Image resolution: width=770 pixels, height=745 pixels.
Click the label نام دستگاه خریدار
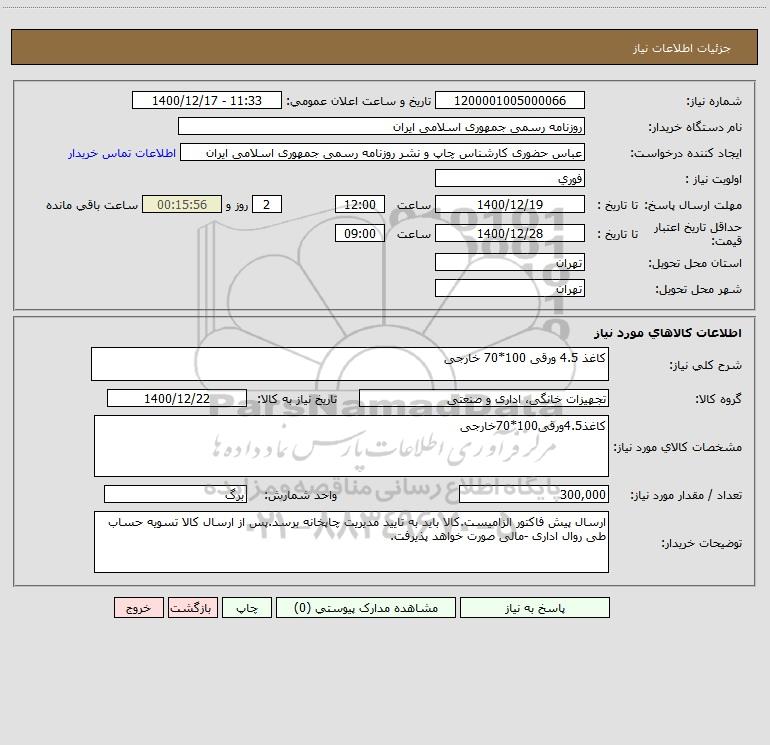click(x=695, y=127)
